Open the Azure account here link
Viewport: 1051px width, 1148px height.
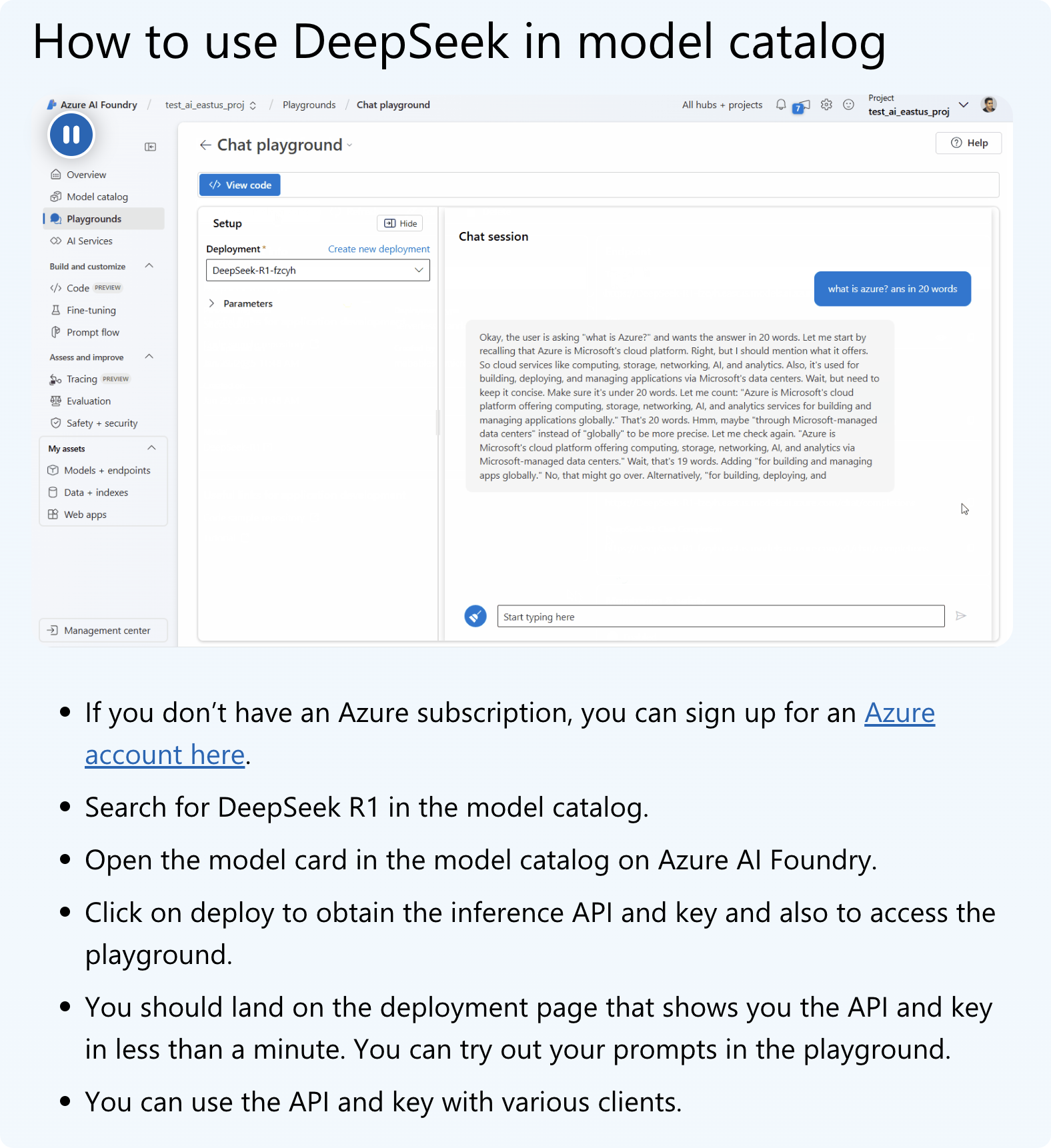(509, 734)
